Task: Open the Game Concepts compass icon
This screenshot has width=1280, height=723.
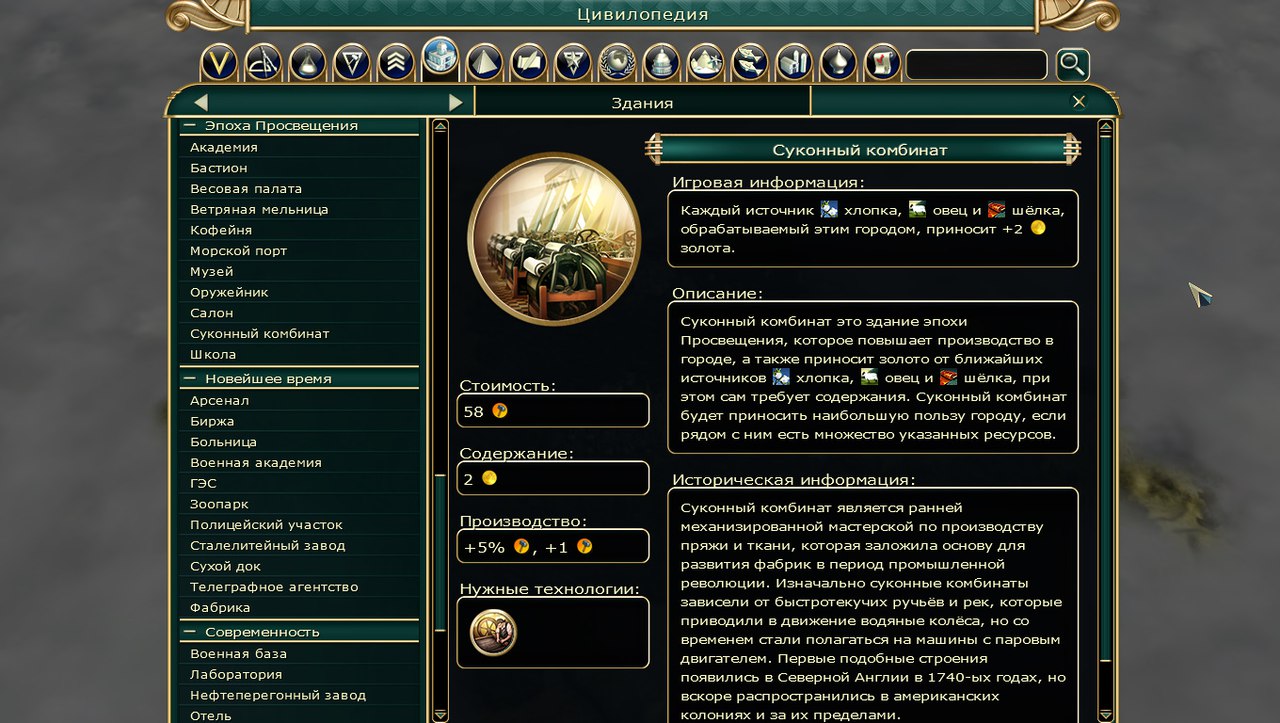Action: click(263, 63)
